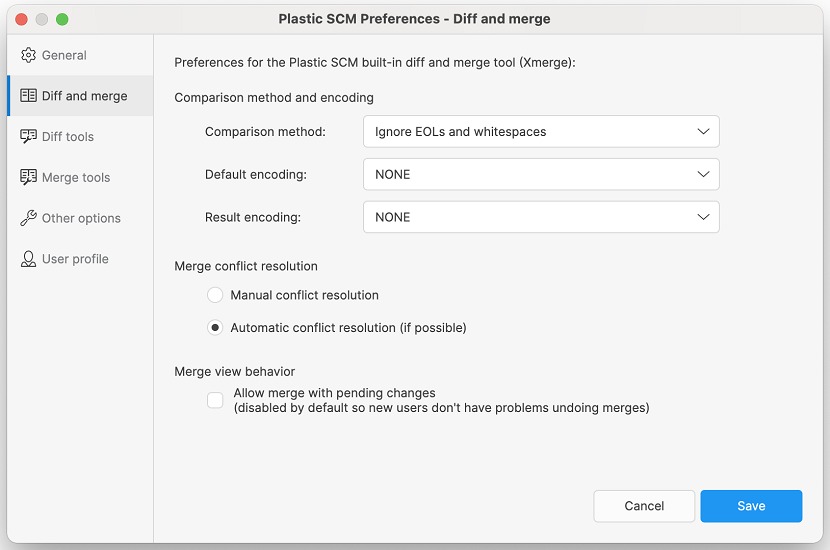830x550 pixels.
Task: Click the General gear icon
Action: pyautogui.click(x=28, y=55)
